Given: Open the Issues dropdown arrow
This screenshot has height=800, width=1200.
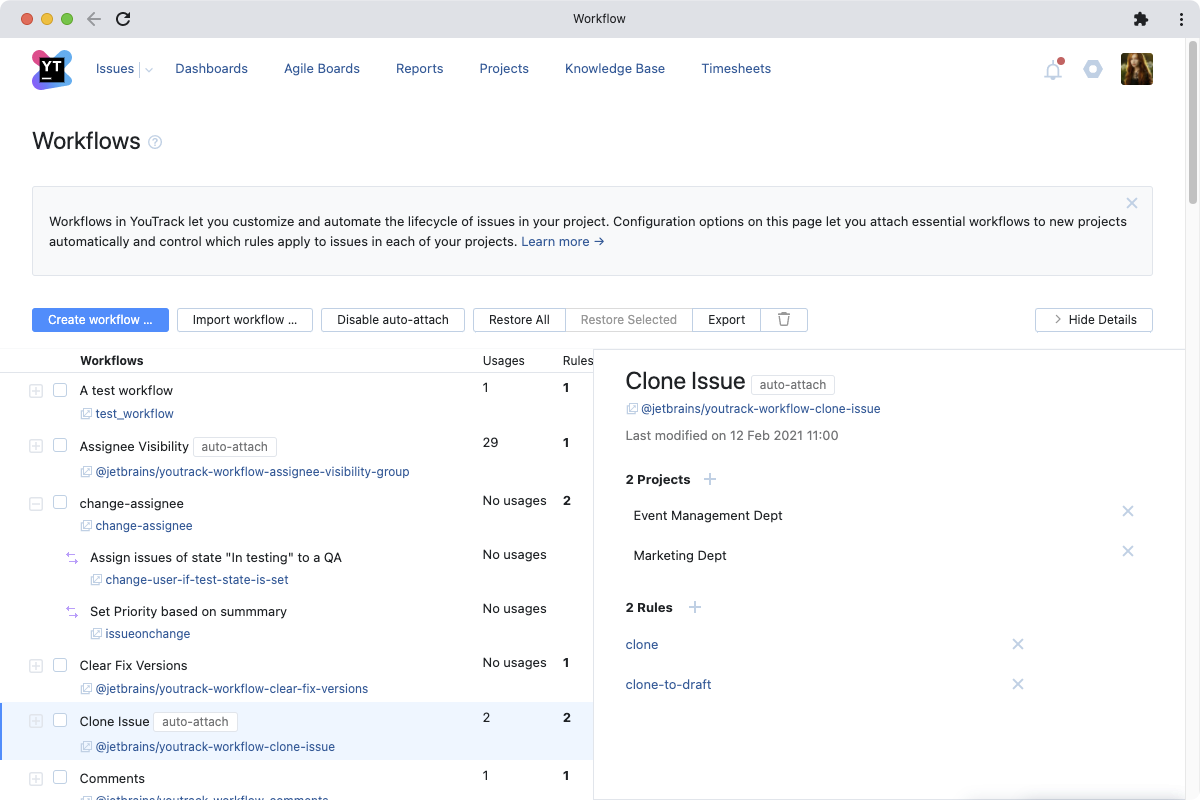Looking at the screenshot, I should [148, 70].
